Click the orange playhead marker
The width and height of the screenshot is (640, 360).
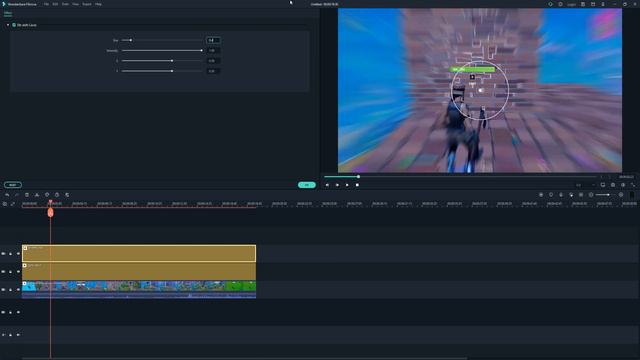[x=50, y=212]
